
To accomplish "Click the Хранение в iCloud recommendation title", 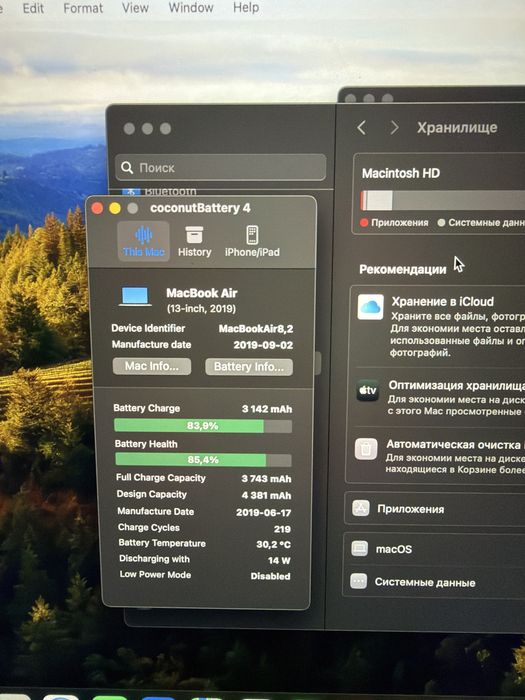I will click(x=443, y=301).
